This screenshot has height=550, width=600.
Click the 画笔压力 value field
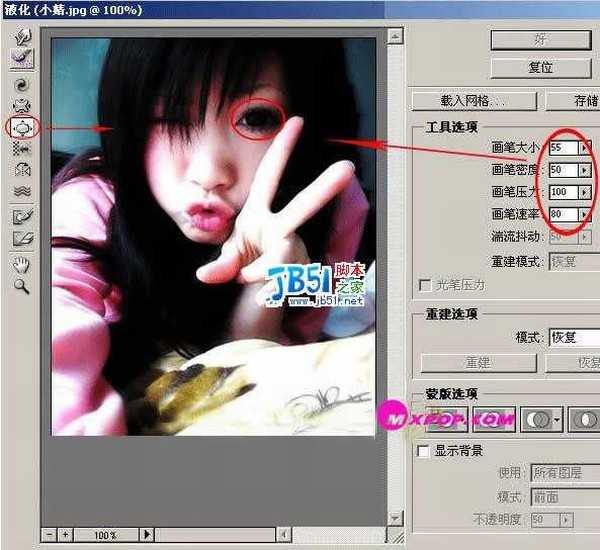563,192
